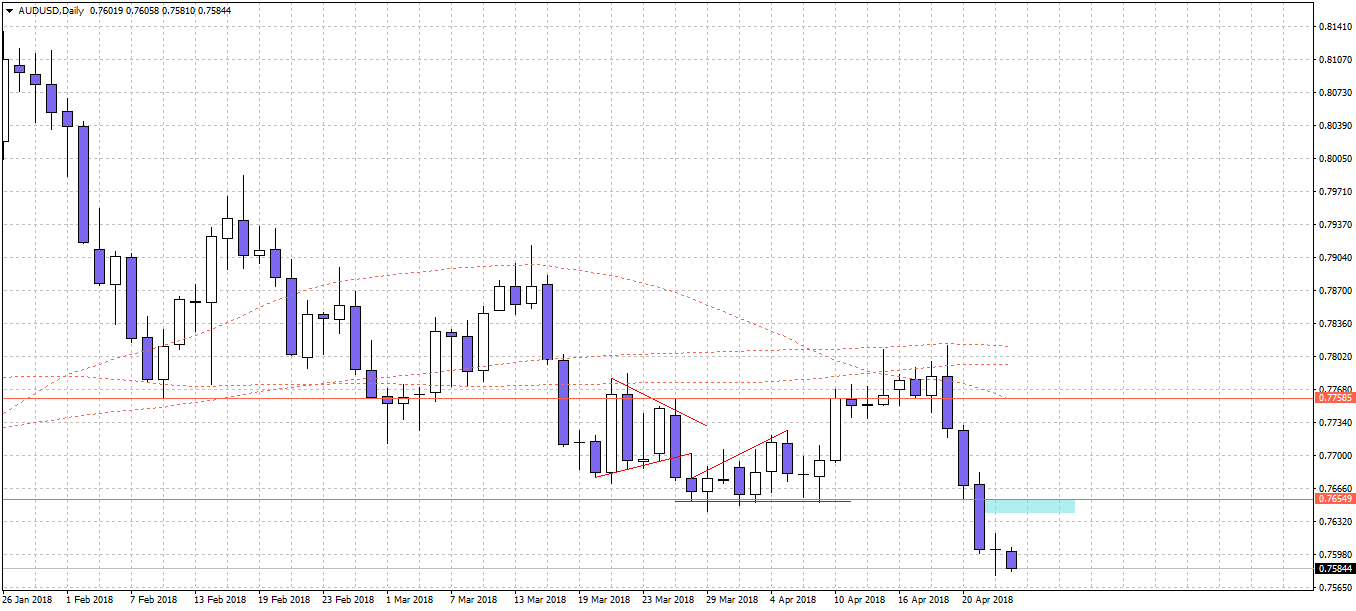Click price axis label 0.80390
Viewport: 1356px width, 611px height.
click(1337, 126)
